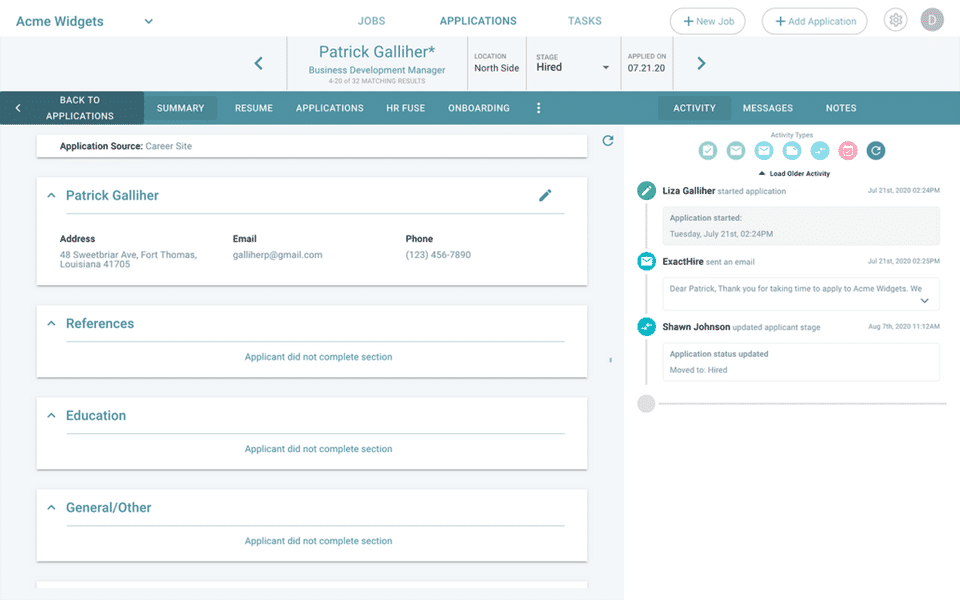Click the Add Application button
The width and height of the screenshot is (960, 600).
(x=815, y=21)
